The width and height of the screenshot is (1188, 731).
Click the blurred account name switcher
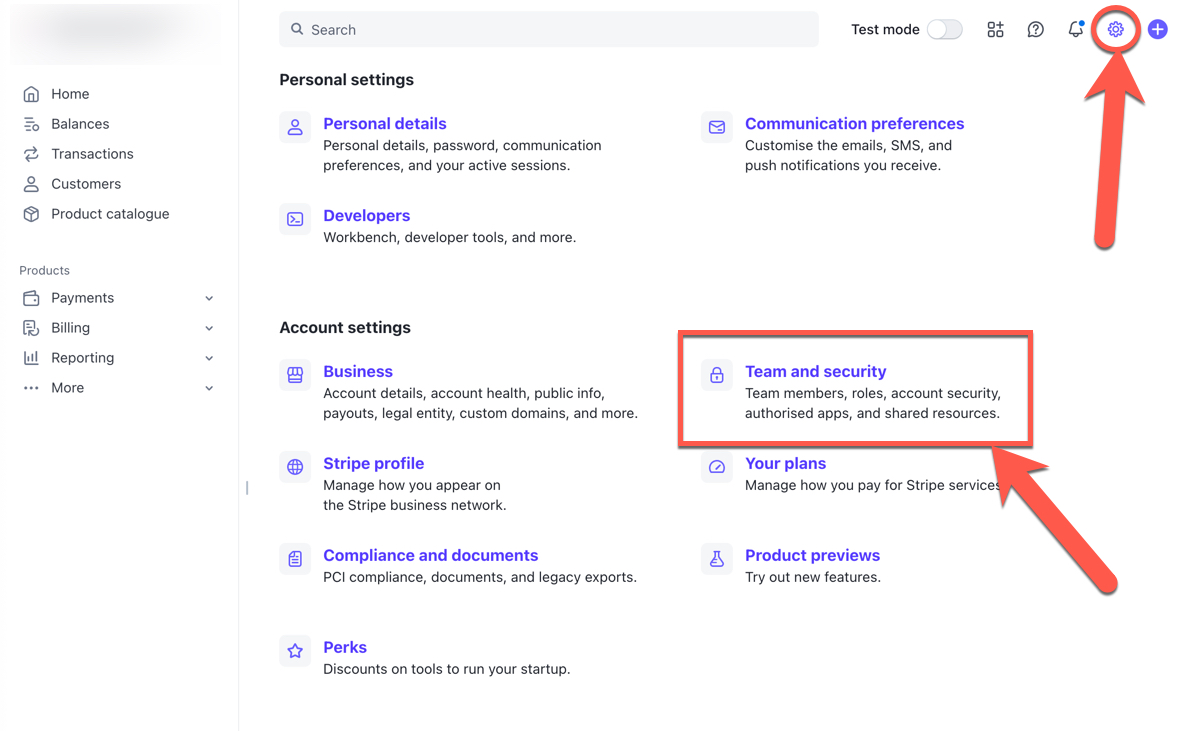(115, 32)
